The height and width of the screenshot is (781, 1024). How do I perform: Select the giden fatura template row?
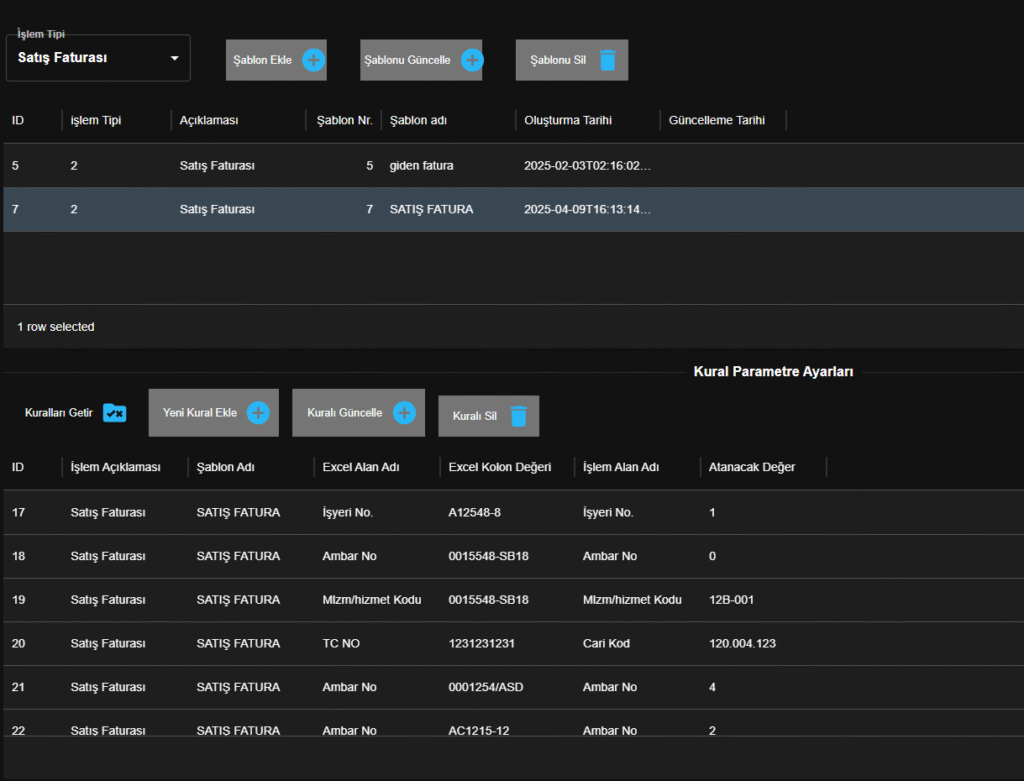420,166
